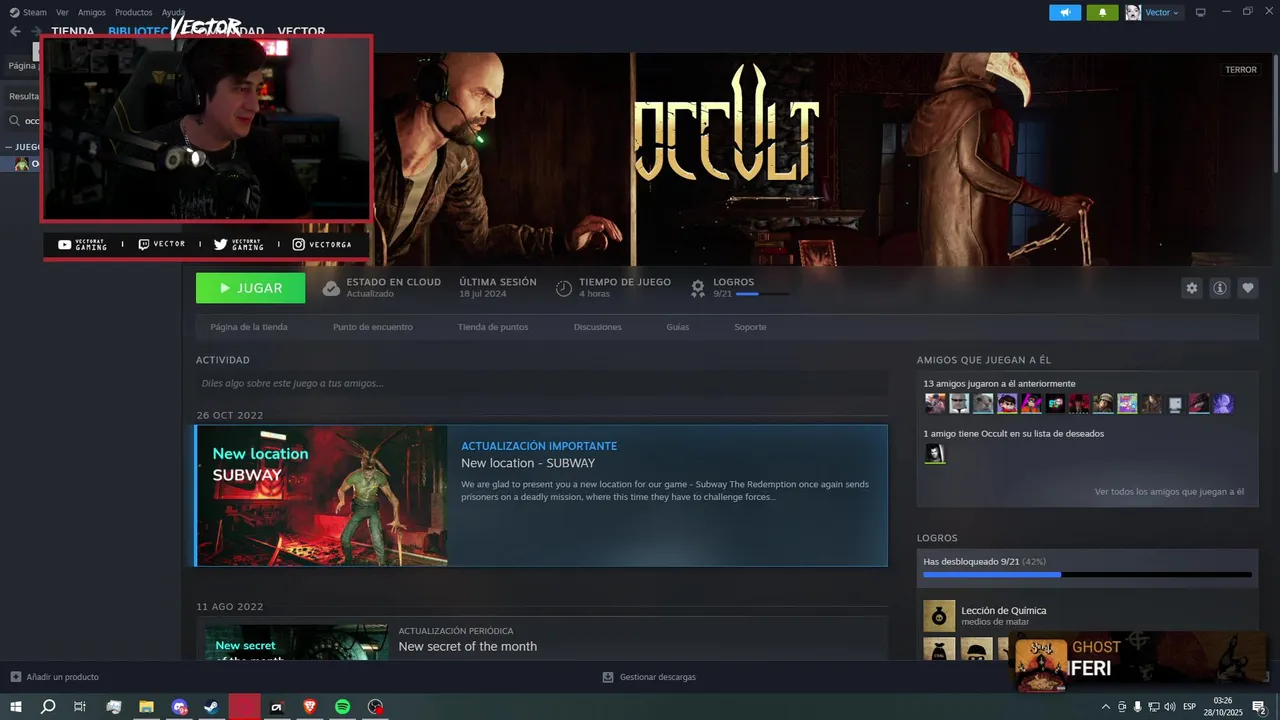Open Windows notification center icon
This screenshot has width=1280, height=720.
(x=1260, y=707)
